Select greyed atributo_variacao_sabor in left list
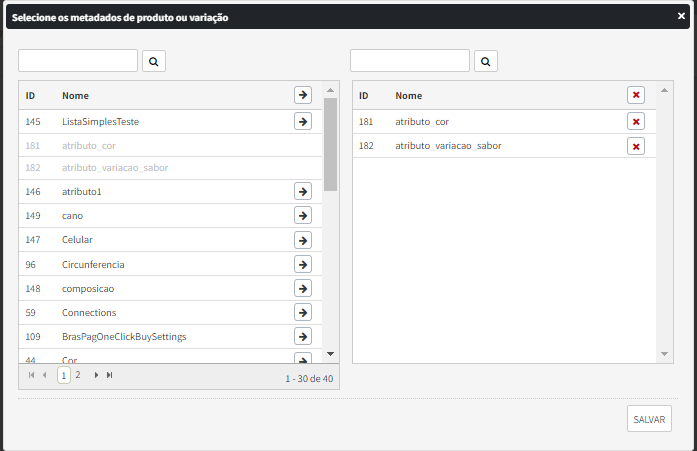Viewport: 697px width, 451px height. [115, 168]
